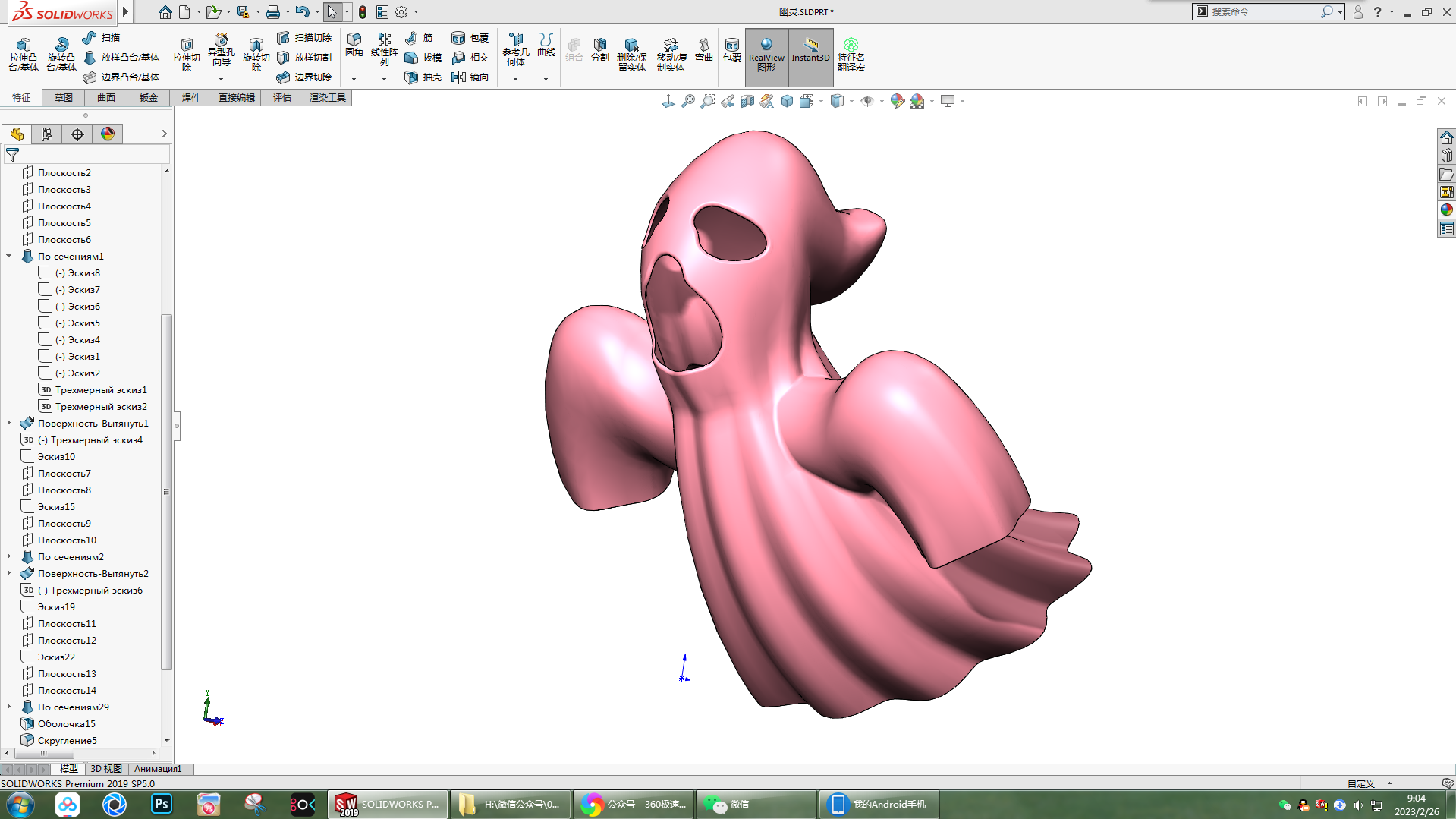This screenshot has width=1456, height=819.
Task: Open the 3D 视图 bottom tab
Action: coord(106,769)
